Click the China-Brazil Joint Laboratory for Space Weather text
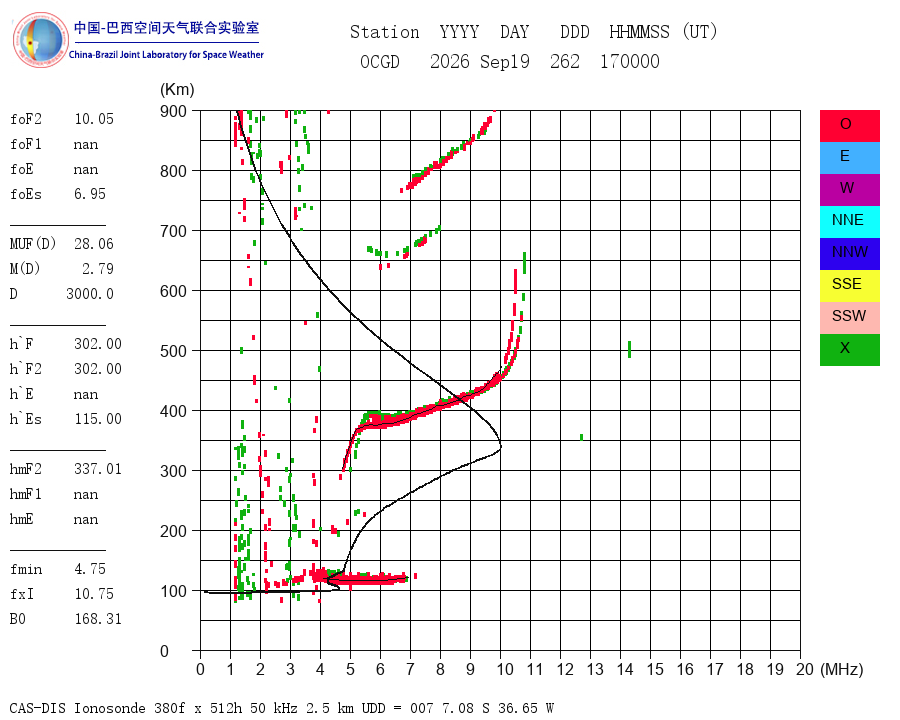Screen dimensions: 900x720 [166, 55]
